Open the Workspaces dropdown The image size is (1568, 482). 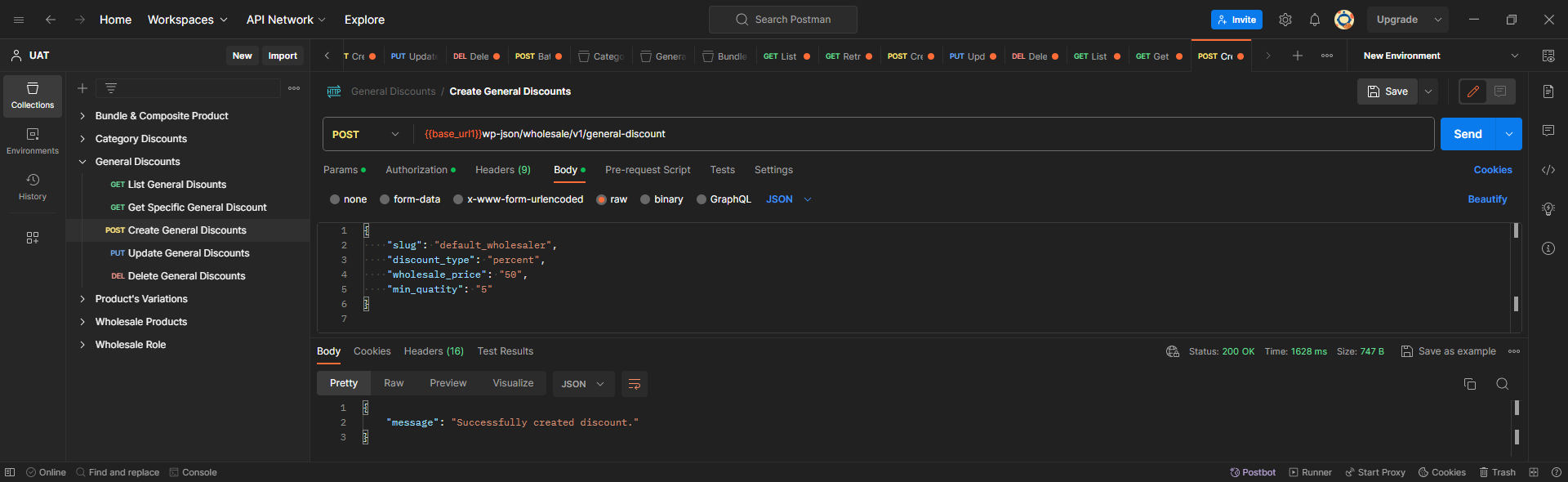coord(187,20)
